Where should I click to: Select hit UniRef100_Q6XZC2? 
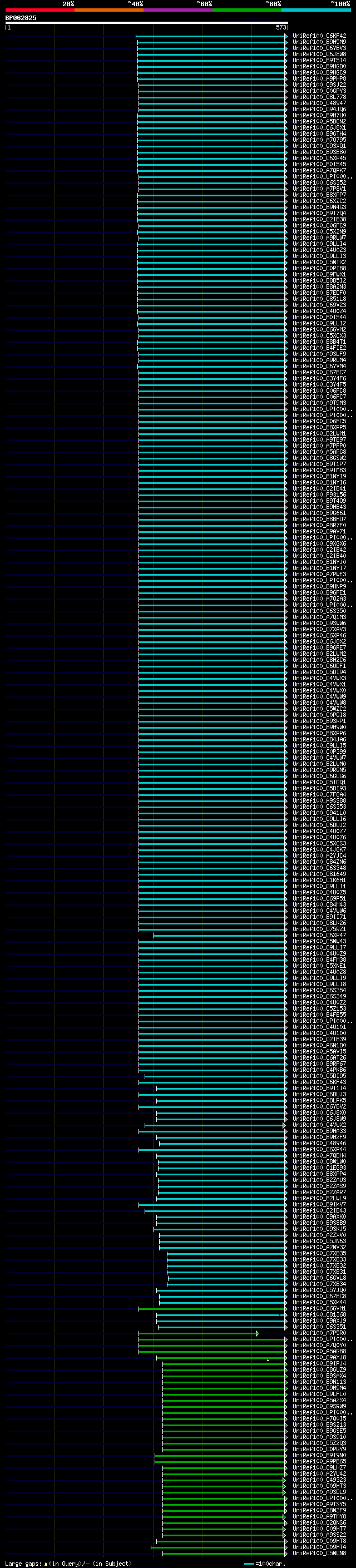[319, 201]
